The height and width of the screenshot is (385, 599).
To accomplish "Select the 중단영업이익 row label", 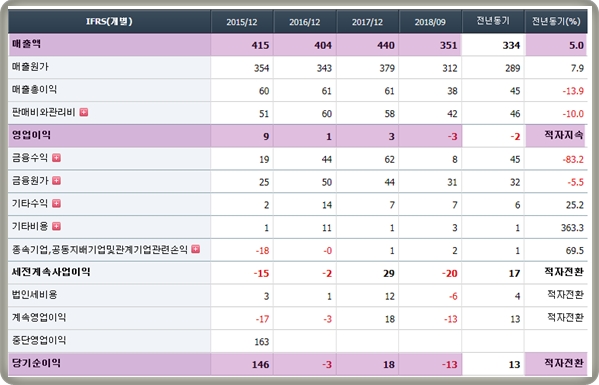I will coord(39,340).
